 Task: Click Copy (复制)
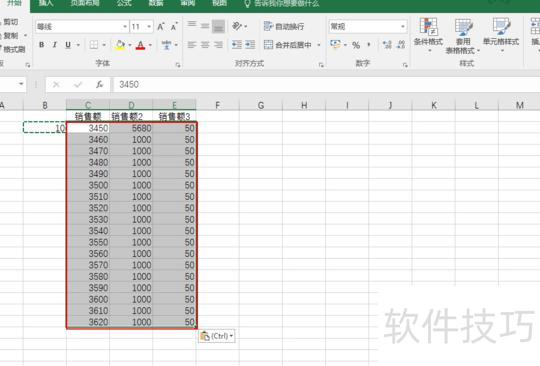coord(10,35)
